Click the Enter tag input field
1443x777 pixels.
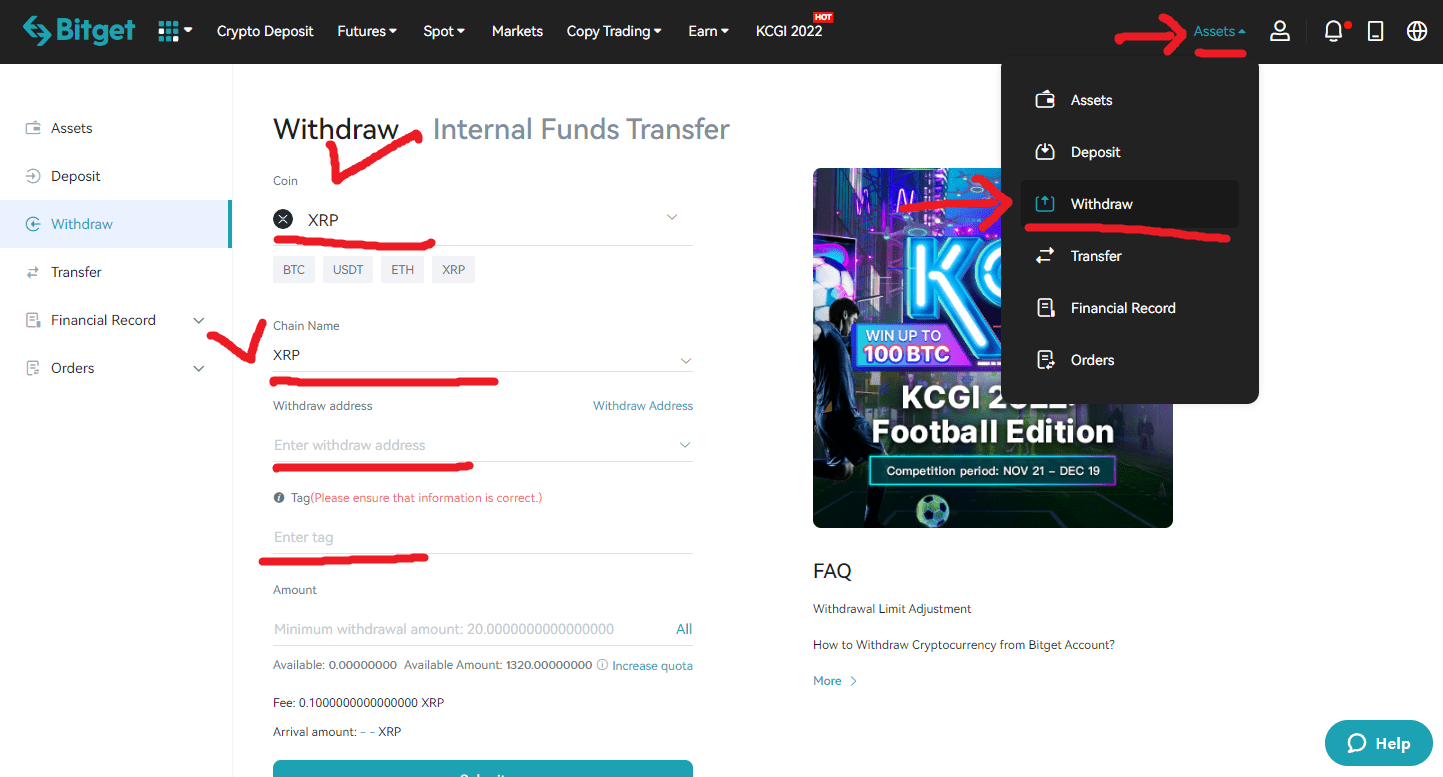pos(482,537)
